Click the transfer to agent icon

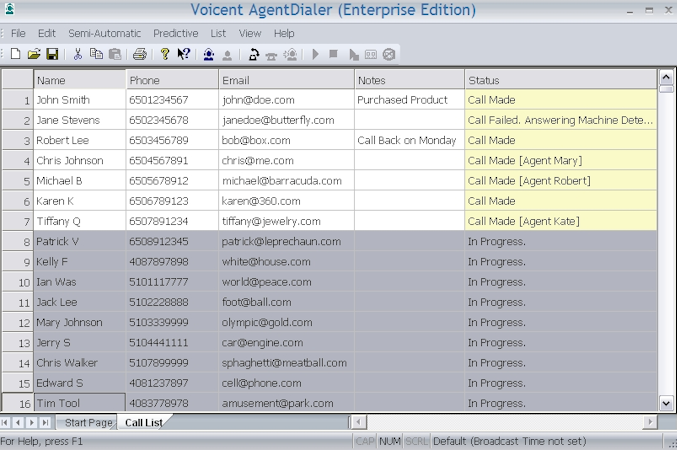point(290,54)
